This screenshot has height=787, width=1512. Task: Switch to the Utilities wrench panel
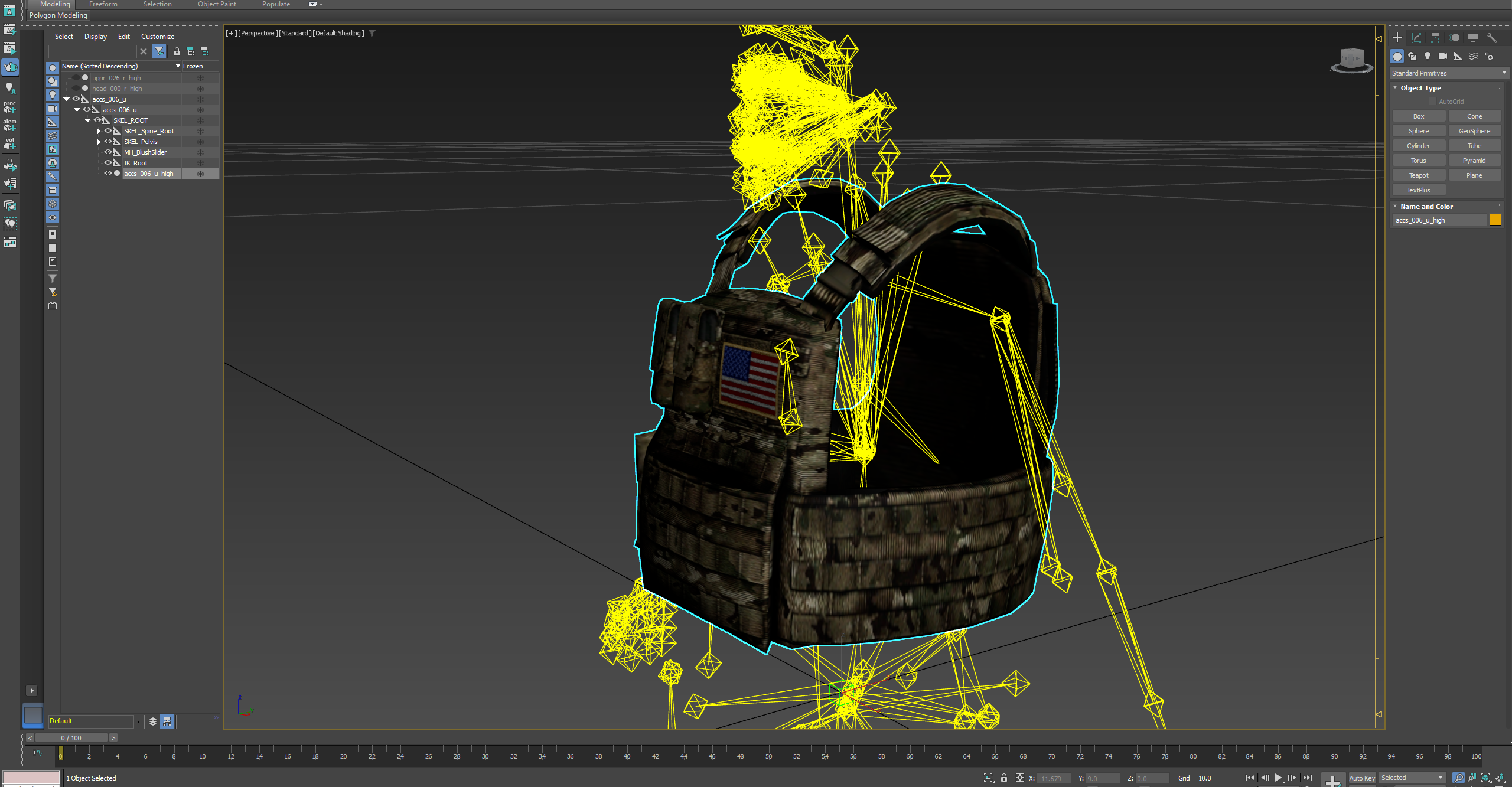pyautogui.click(x=1491, y=38)
